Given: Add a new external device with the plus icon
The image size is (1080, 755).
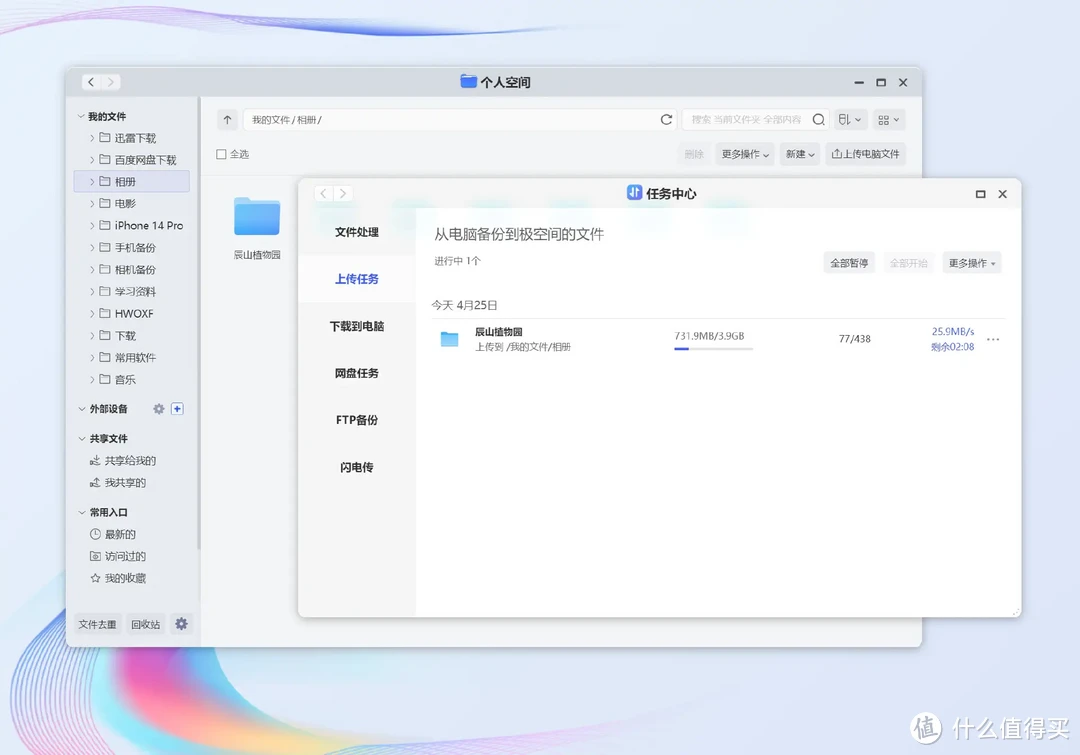Looking at the screenshot, I should (x=178, y=408).
